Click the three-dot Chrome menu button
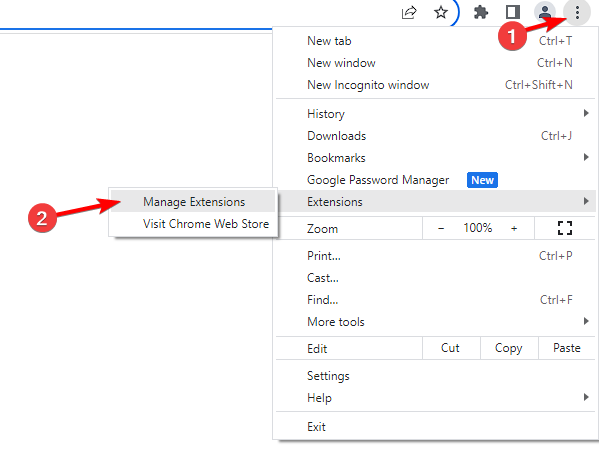This screenshot has width=599, height=455. coord(577,13)
